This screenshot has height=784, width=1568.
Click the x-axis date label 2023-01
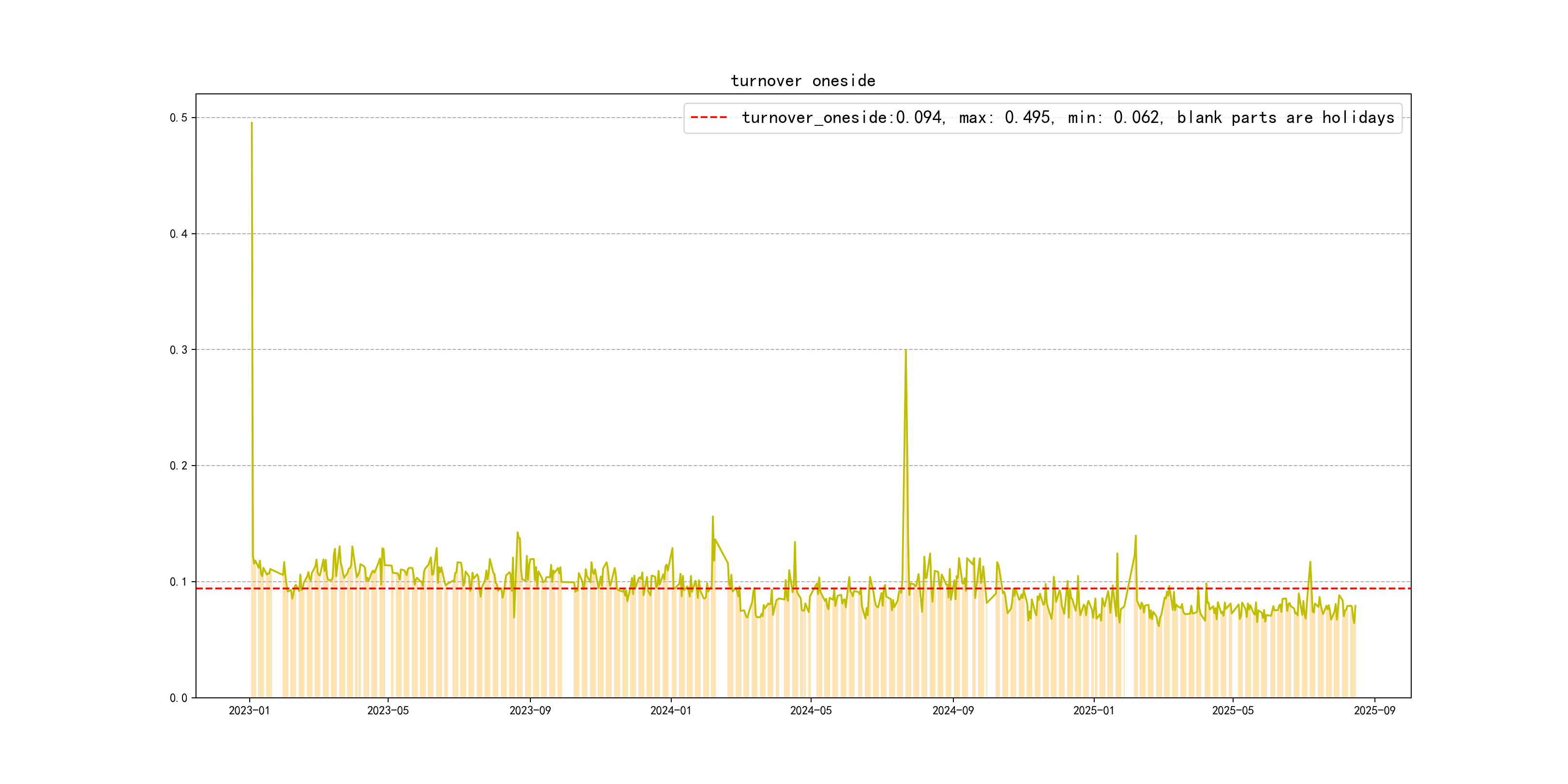pos(249,710)
